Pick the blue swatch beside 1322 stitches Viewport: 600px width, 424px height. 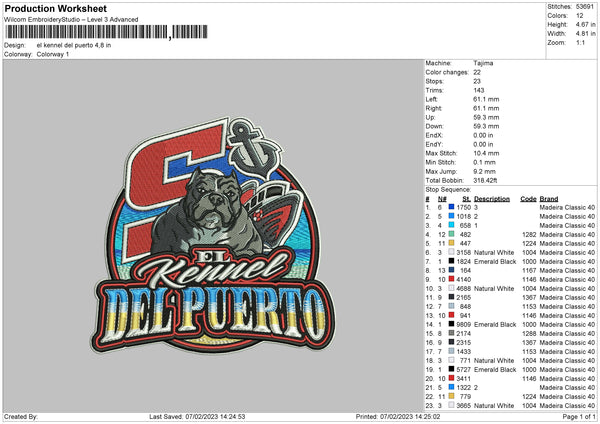tap(452, 387)
